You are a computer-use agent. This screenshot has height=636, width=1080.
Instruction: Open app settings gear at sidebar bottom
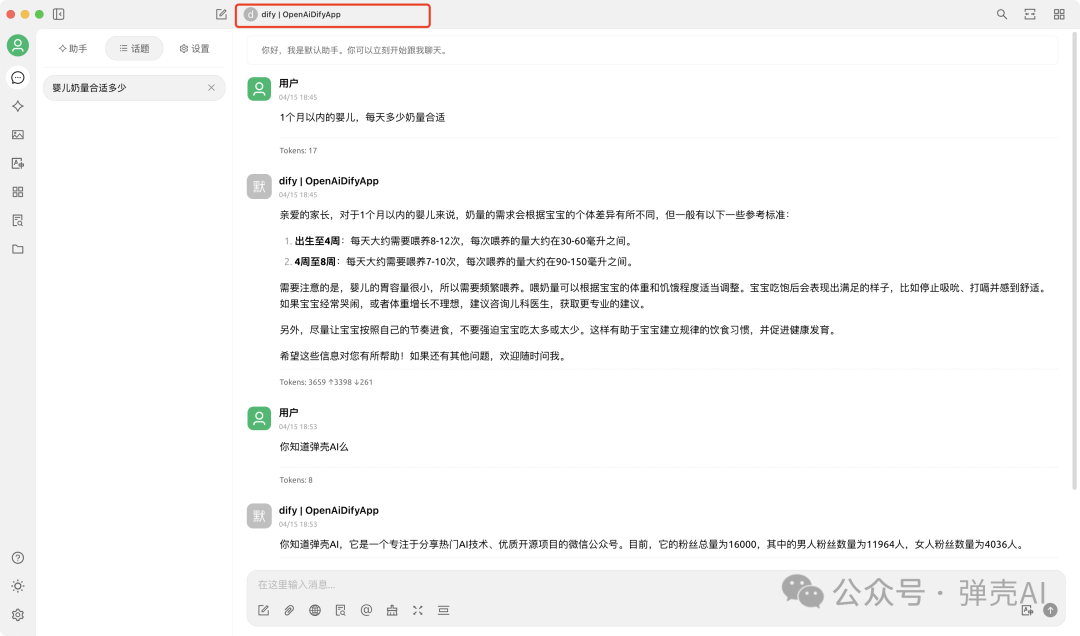[x=18, y=615]
